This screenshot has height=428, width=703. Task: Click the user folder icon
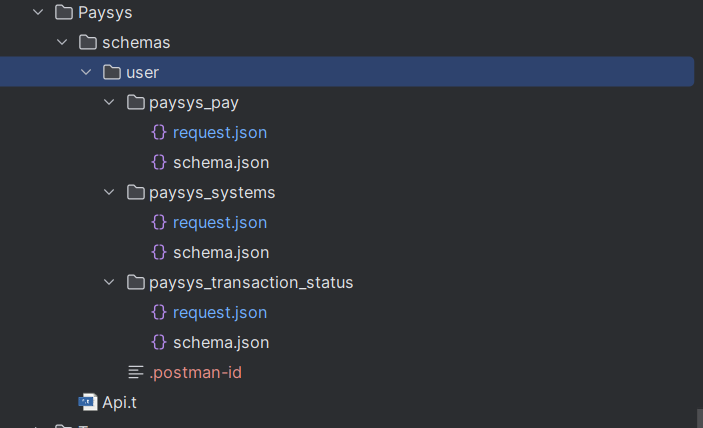pos(111,73)
